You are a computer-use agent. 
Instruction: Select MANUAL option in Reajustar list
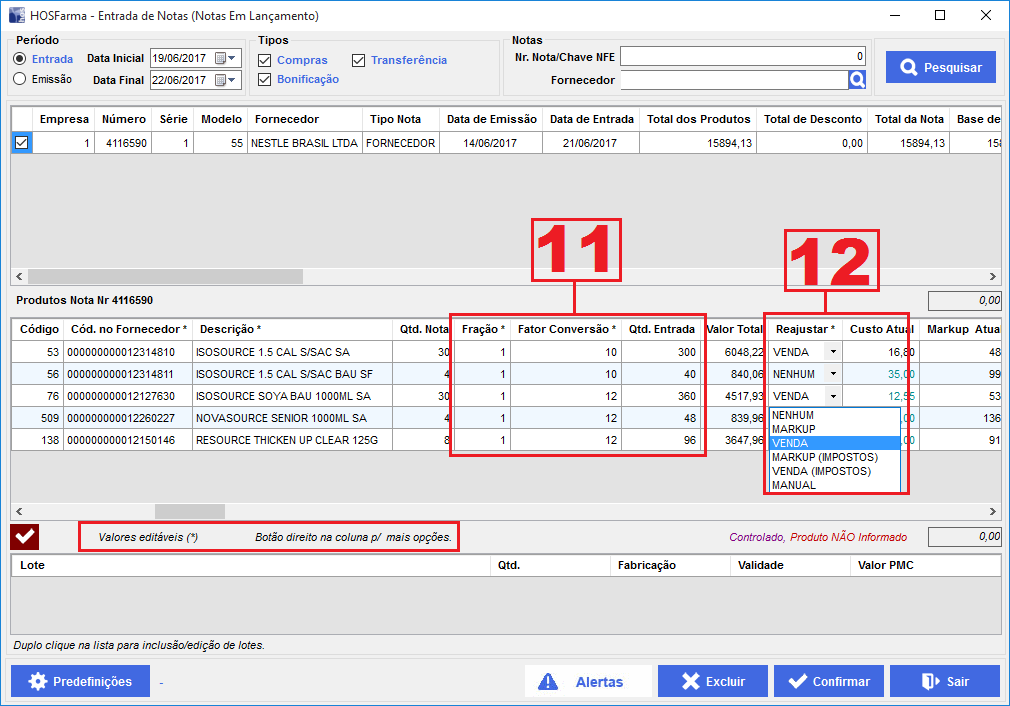click(x=794, y=485)
